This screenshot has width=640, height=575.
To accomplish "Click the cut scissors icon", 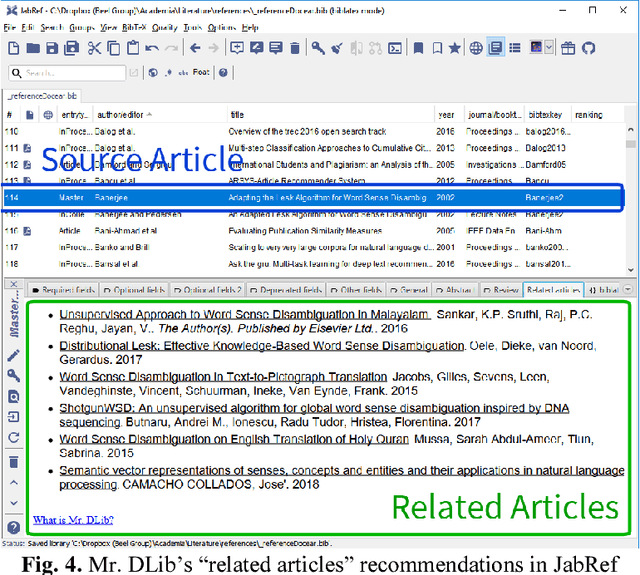I will (x=93, y=47).
